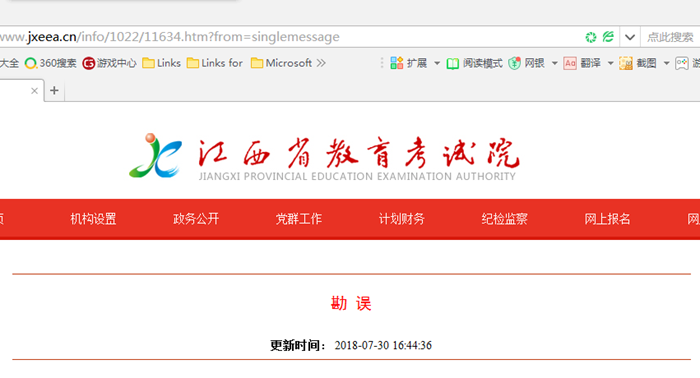Open the Links bookmark folder
Screen dimensions: 700x378
point(162,63)
